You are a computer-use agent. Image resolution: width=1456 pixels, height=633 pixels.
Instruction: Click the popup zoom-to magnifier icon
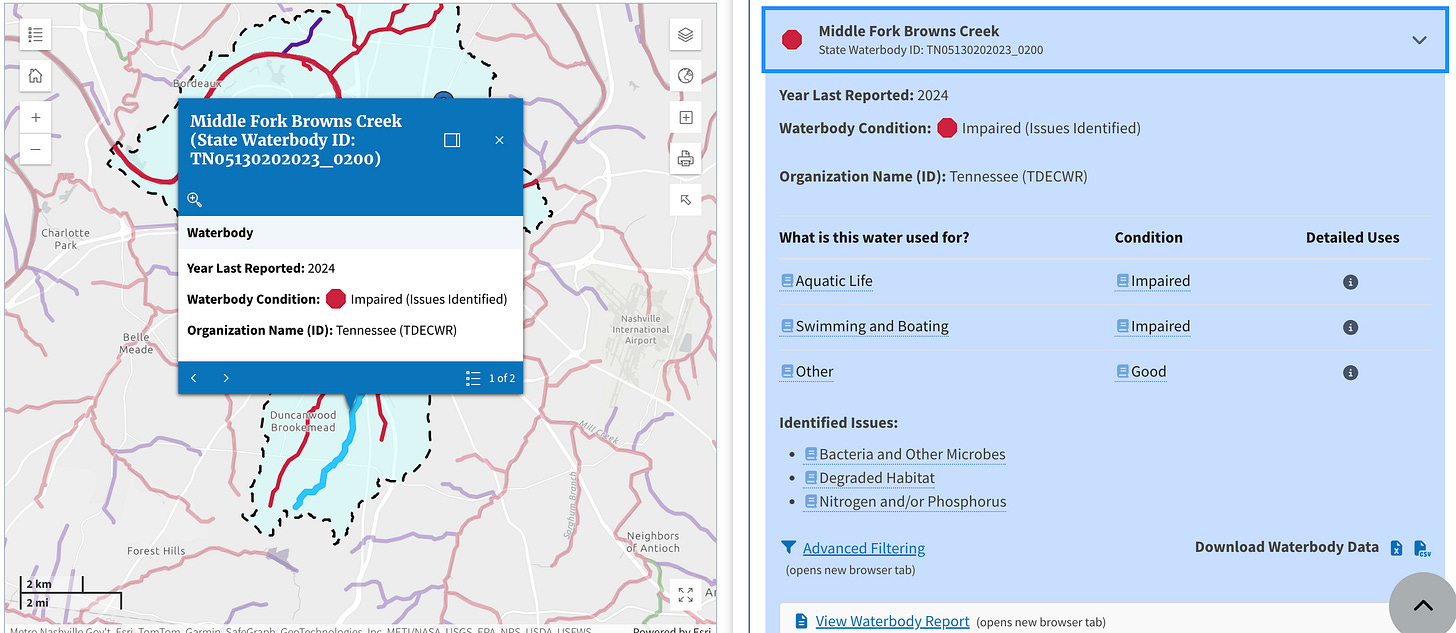195,200
